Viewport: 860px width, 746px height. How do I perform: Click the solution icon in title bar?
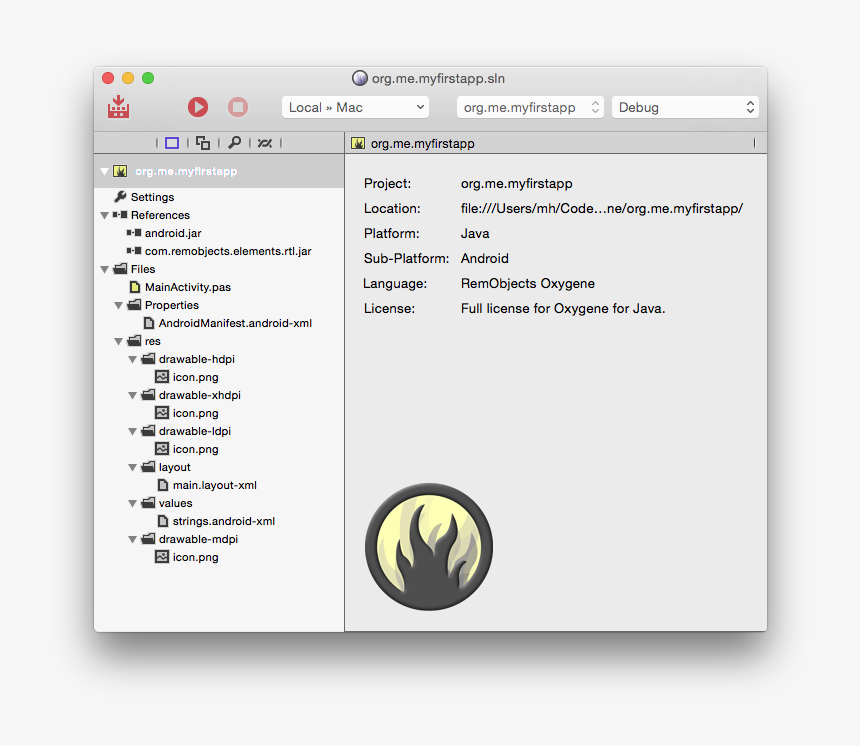(360, 78)
